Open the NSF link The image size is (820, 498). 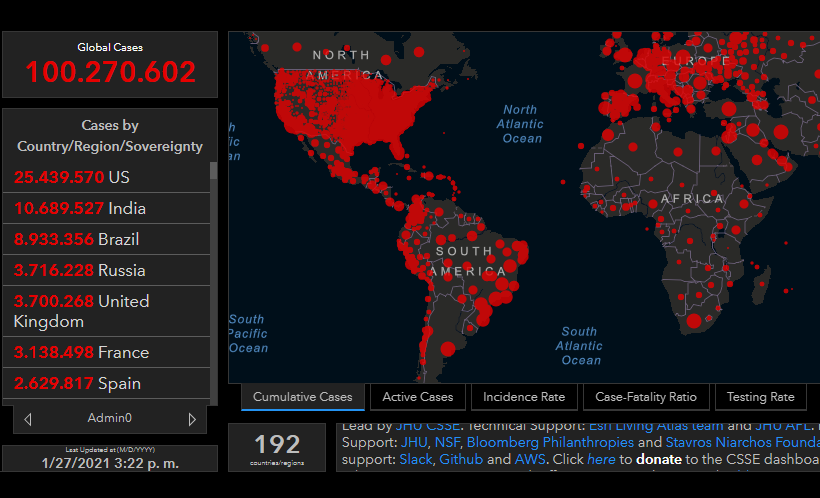(x=447, y=441)
